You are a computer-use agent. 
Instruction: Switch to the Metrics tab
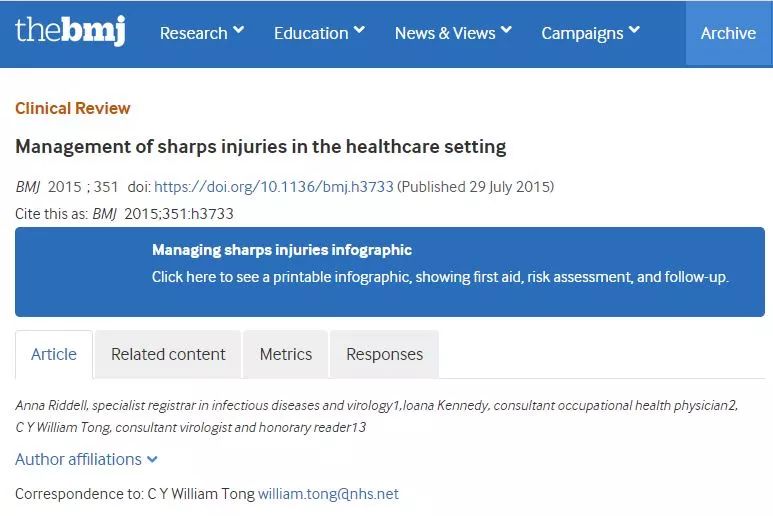click(x=286, y=355)
